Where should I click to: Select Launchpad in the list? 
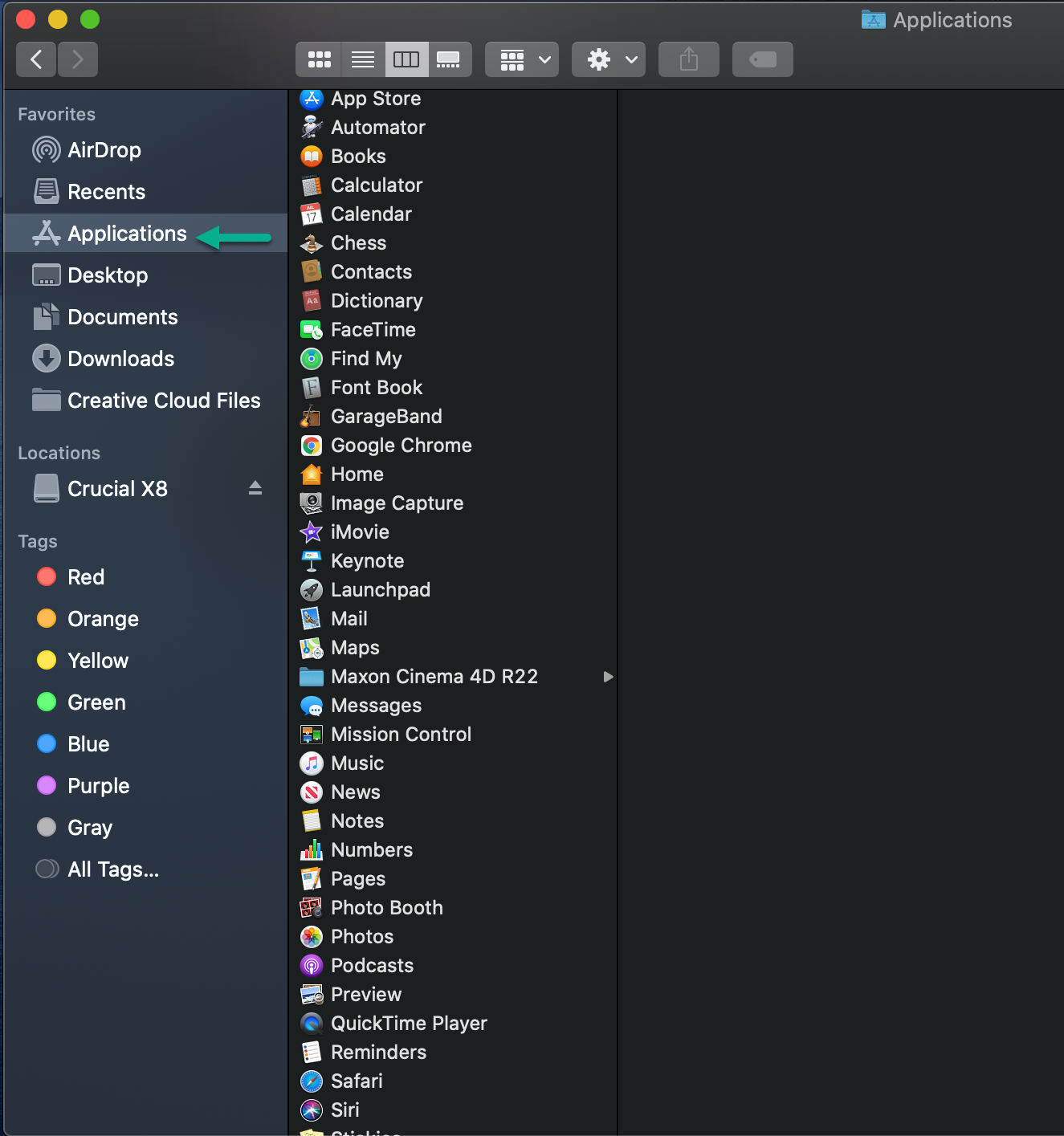(x=380, y=589)
